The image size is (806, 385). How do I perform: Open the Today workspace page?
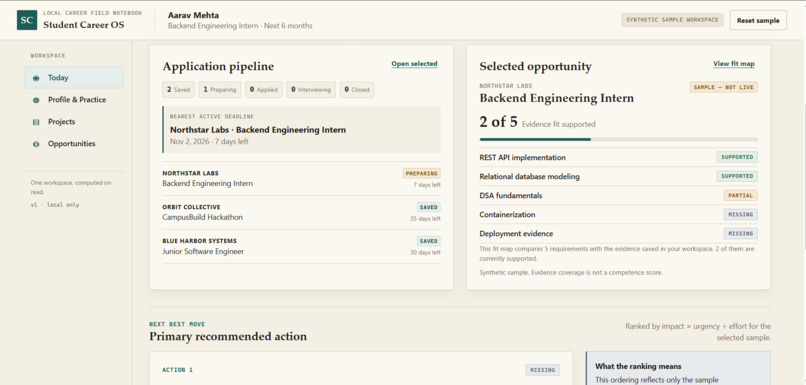pyautogui.click(x=74, y=78)
